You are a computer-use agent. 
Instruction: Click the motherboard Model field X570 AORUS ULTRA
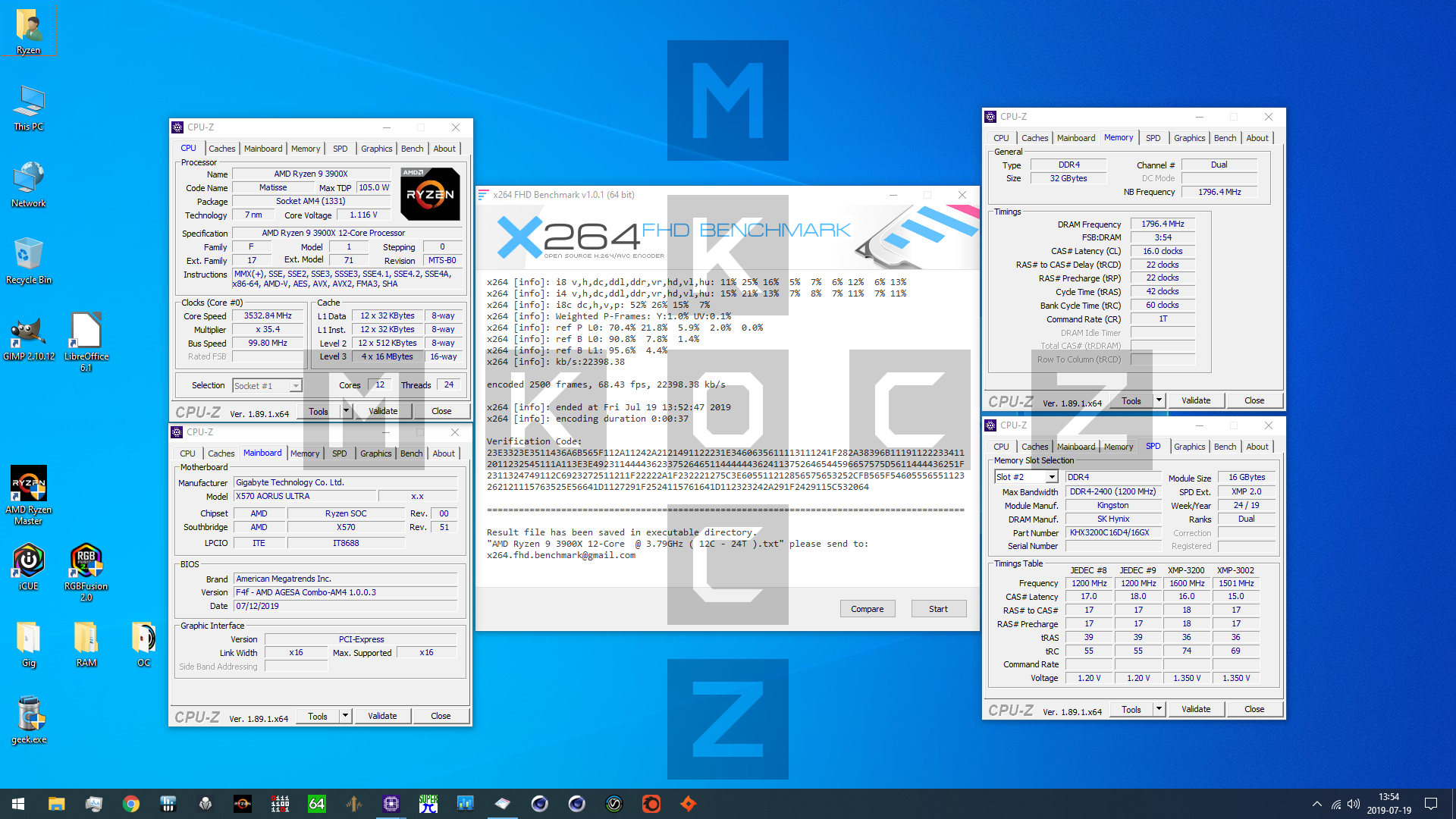pyautogui.click(x=306, y=496)
